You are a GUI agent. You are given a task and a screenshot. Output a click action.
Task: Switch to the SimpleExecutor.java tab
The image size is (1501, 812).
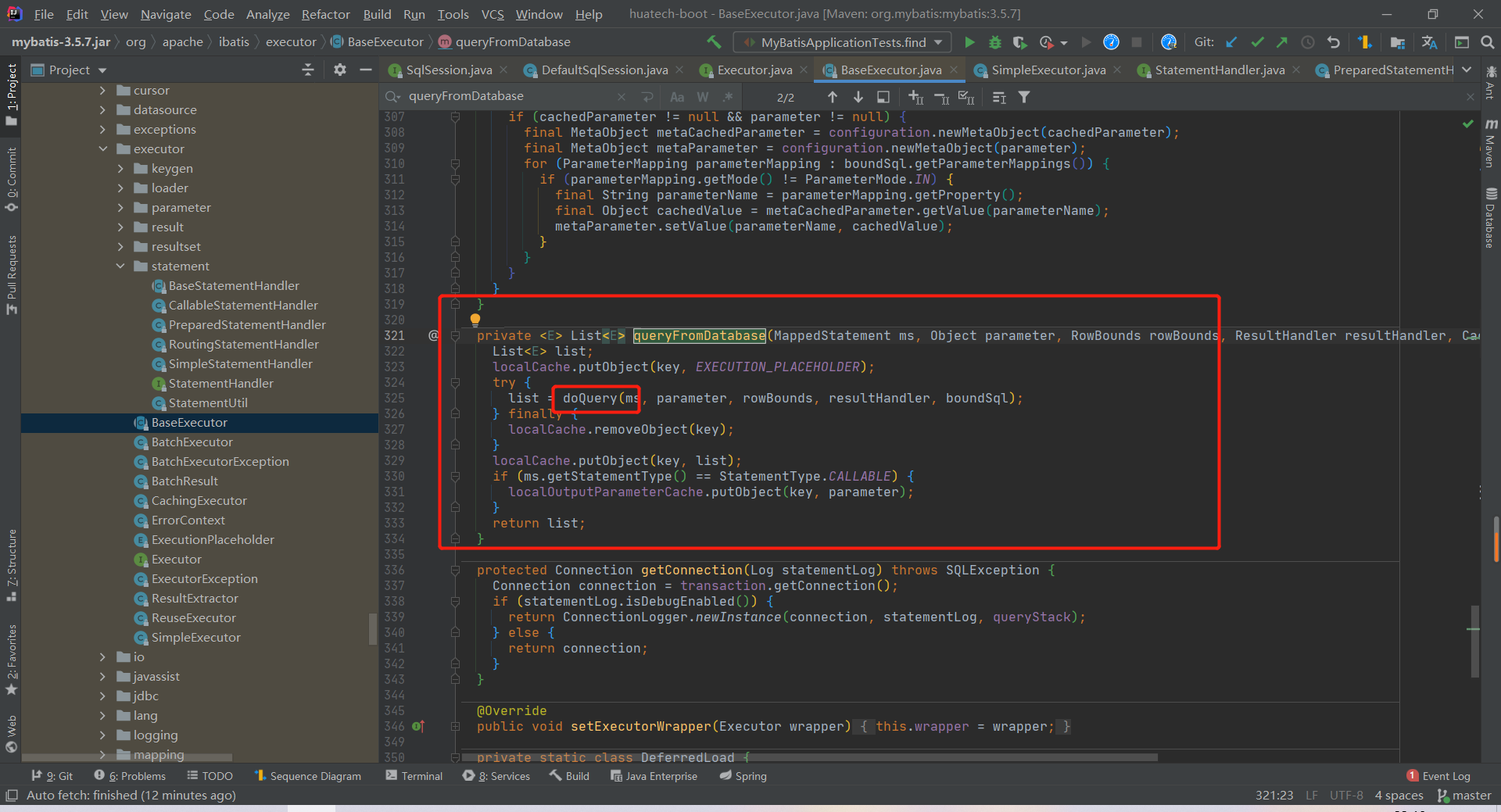[x=1048, y=70]
